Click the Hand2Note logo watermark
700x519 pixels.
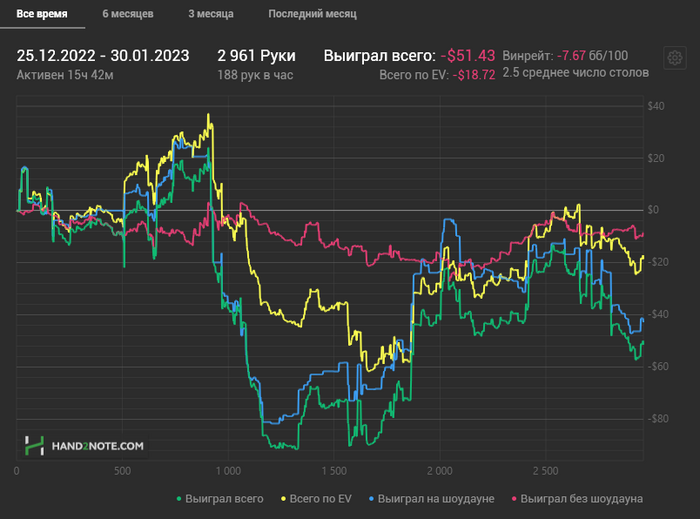point(84,446)
